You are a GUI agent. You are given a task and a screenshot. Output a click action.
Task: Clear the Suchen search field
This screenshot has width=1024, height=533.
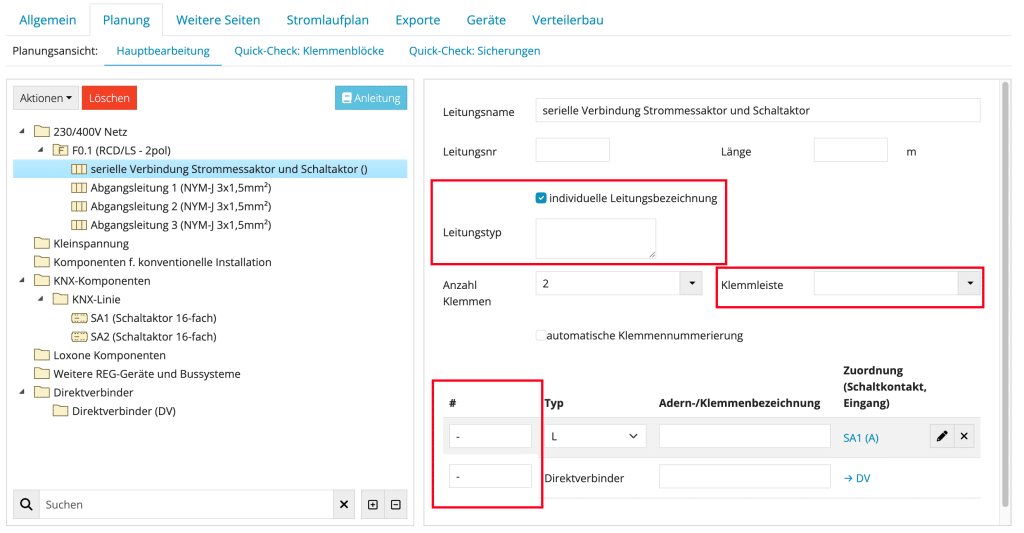click(344, 504)
